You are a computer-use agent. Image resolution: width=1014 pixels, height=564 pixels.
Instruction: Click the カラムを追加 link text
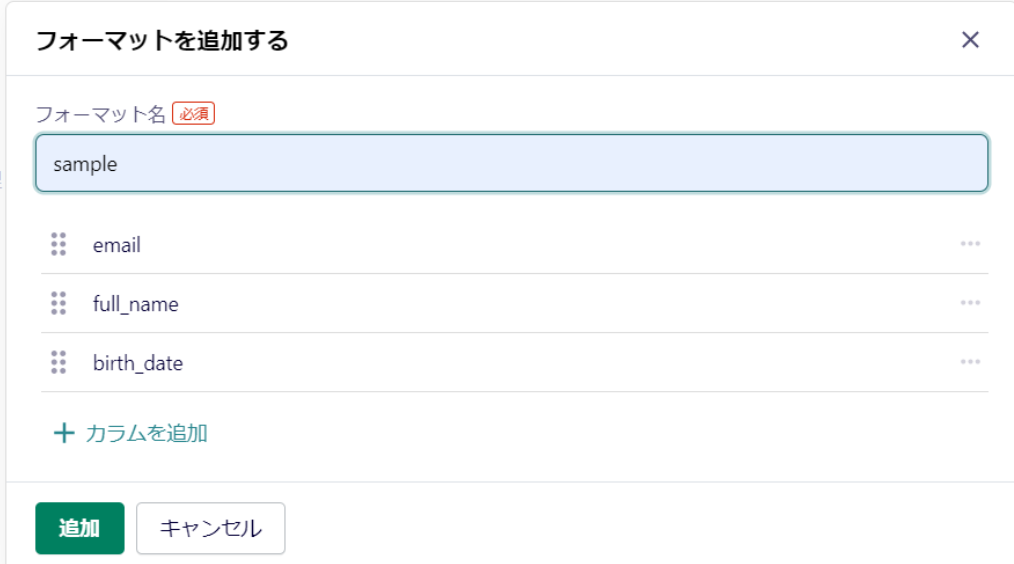146,433
